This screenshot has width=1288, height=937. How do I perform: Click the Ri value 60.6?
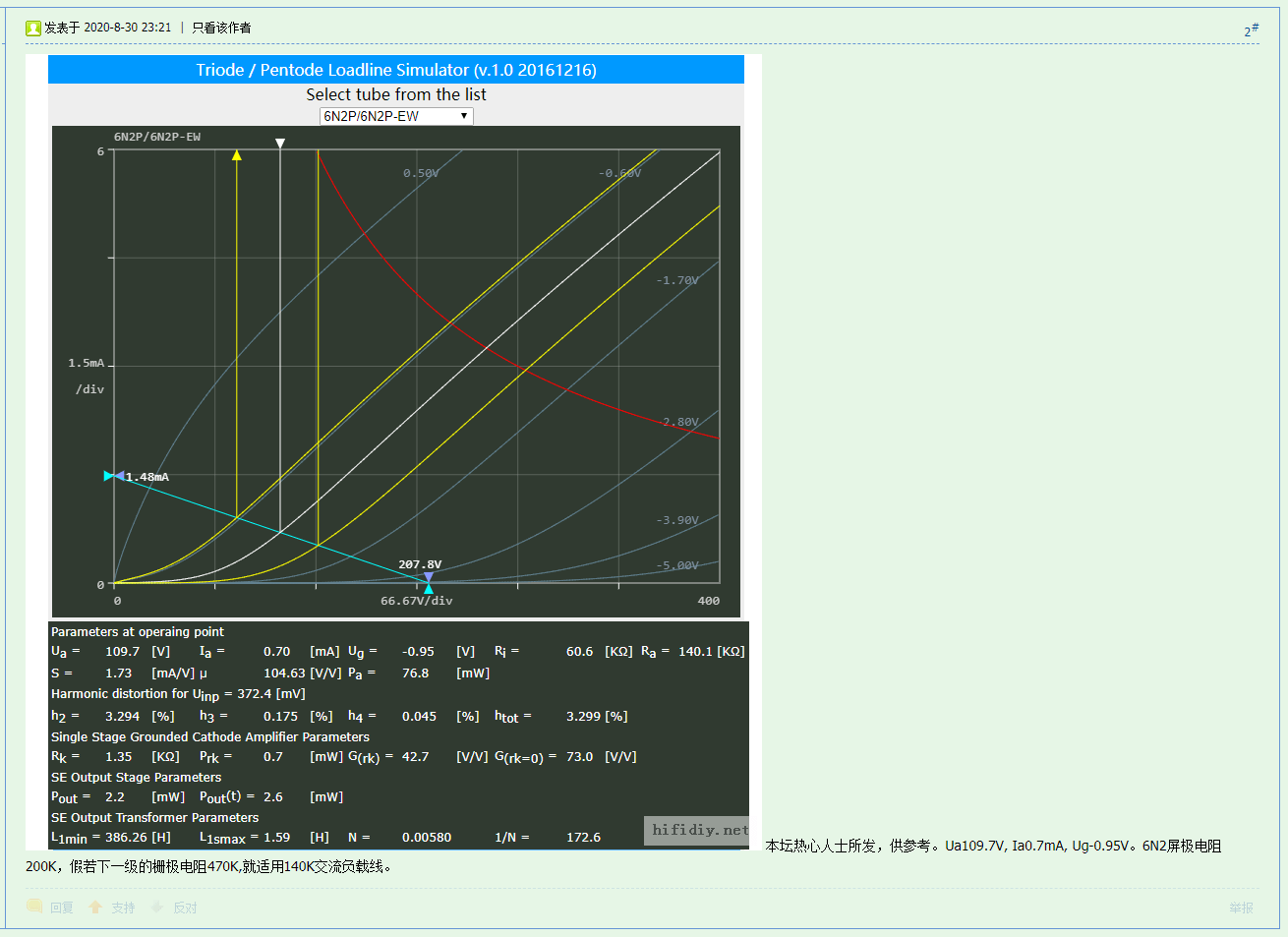click(x=580, y=652)
